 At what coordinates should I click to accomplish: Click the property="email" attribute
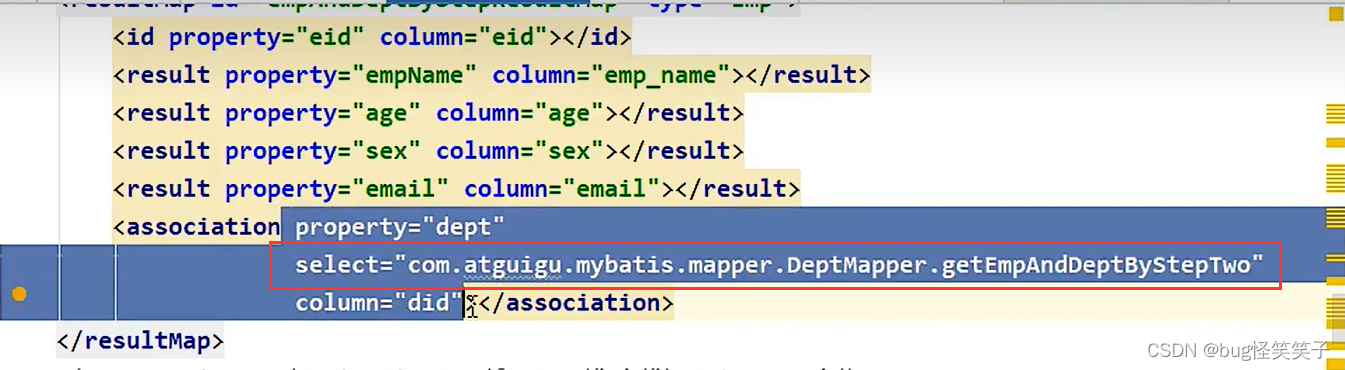point(338,190)
